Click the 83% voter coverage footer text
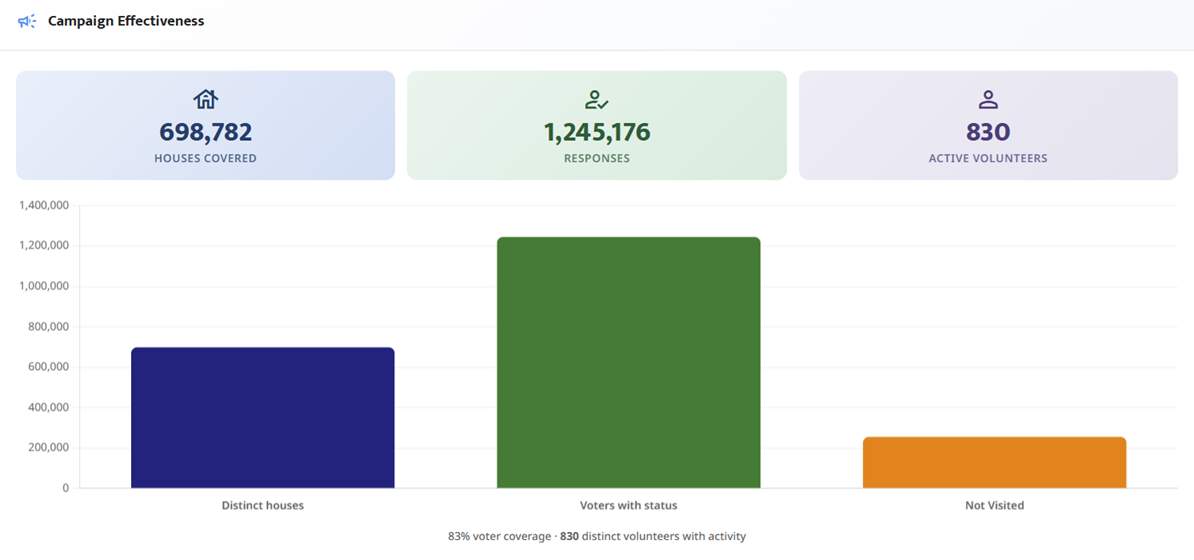 (x=500, y=536)
